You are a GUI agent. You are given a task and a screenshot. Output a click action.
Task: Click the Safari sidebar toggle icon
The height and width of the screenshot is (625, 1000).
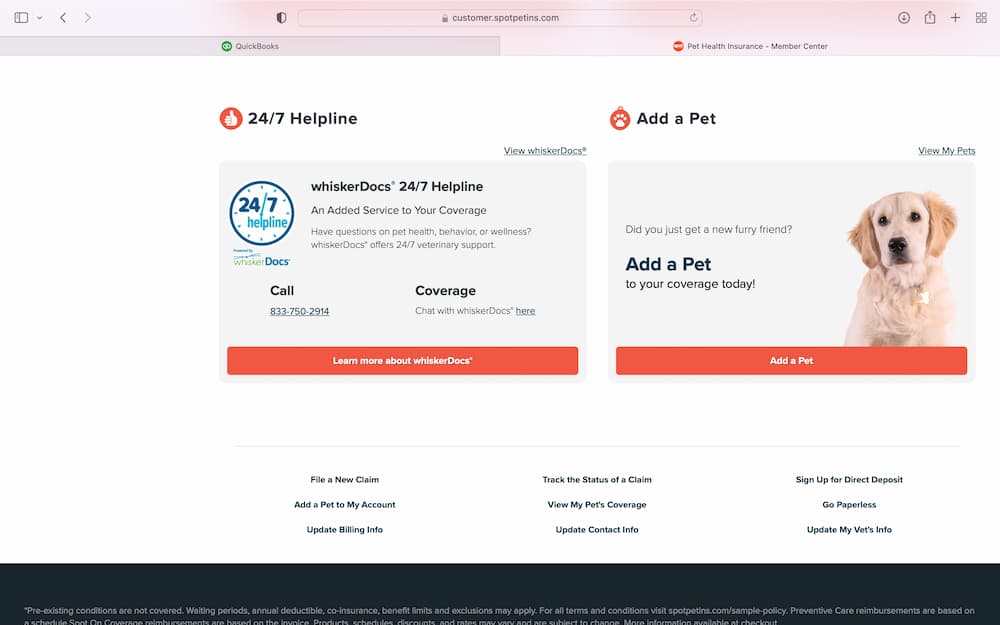(21, 18)
